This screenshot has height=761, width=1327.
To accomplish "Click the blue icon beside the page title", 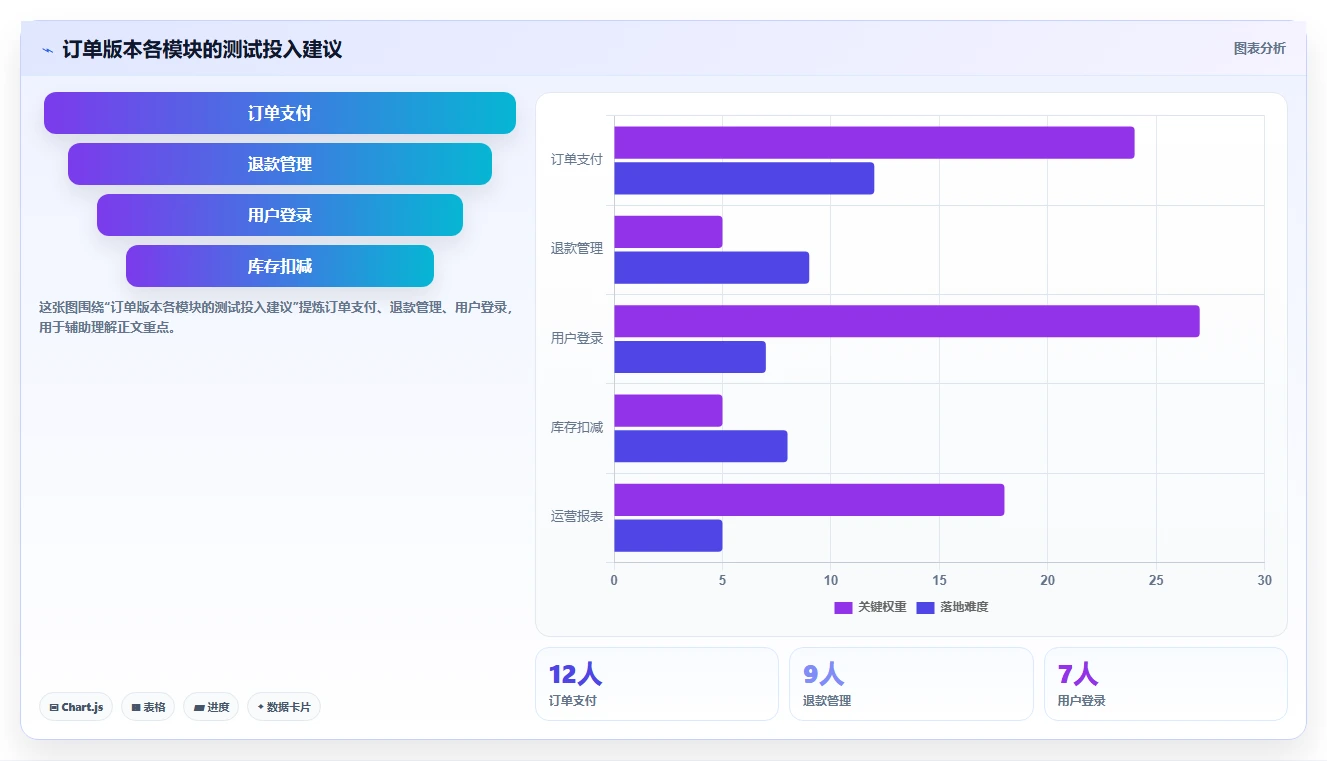I will (x=47, y=50).
